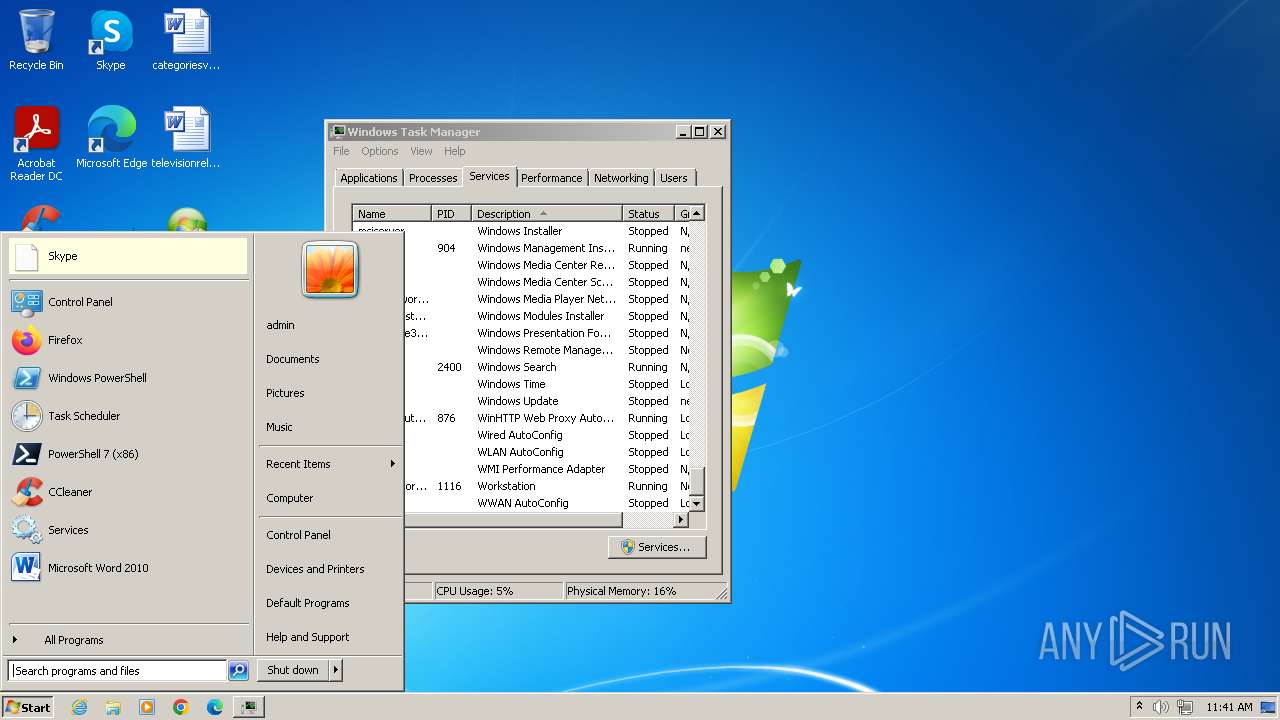This screenshot has height=720, width=1280.
Task: Click Search programs and files box
Action: point(117,671)
